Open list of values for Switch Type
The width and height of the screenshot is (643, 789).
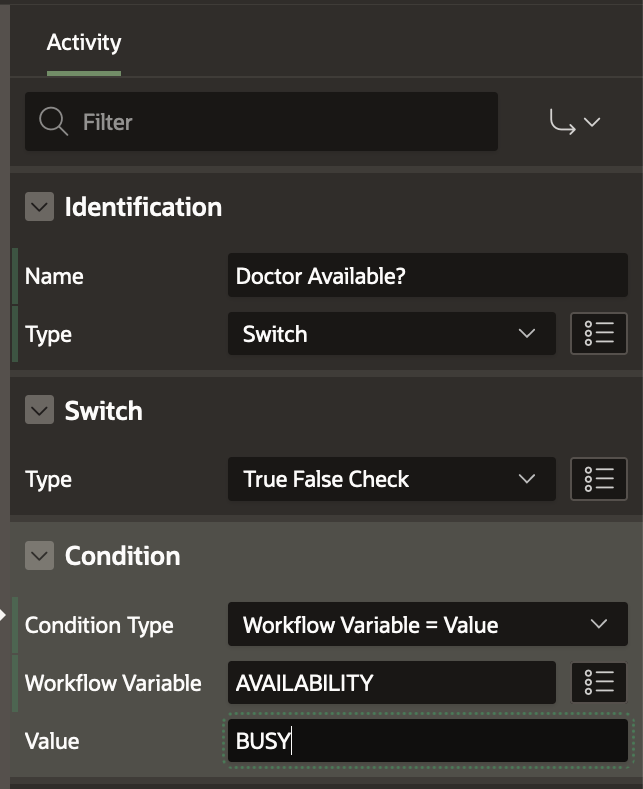pyautogui.click(x=598, y=479)
